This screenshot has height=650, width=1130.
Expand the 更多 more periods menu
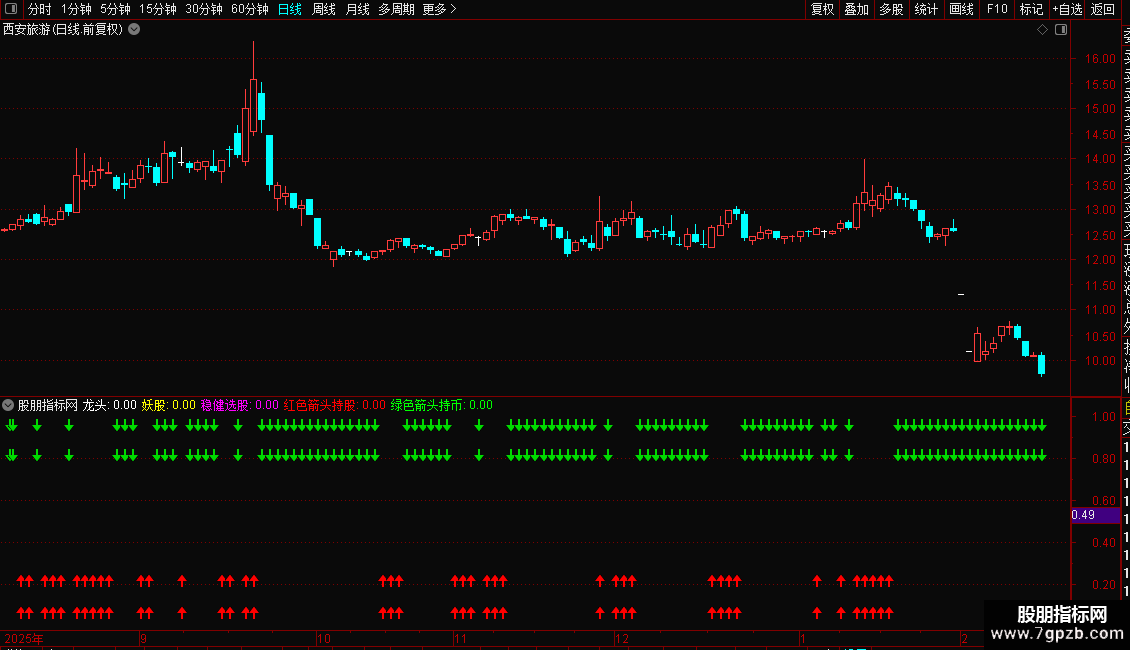click(x=440, y=9)
